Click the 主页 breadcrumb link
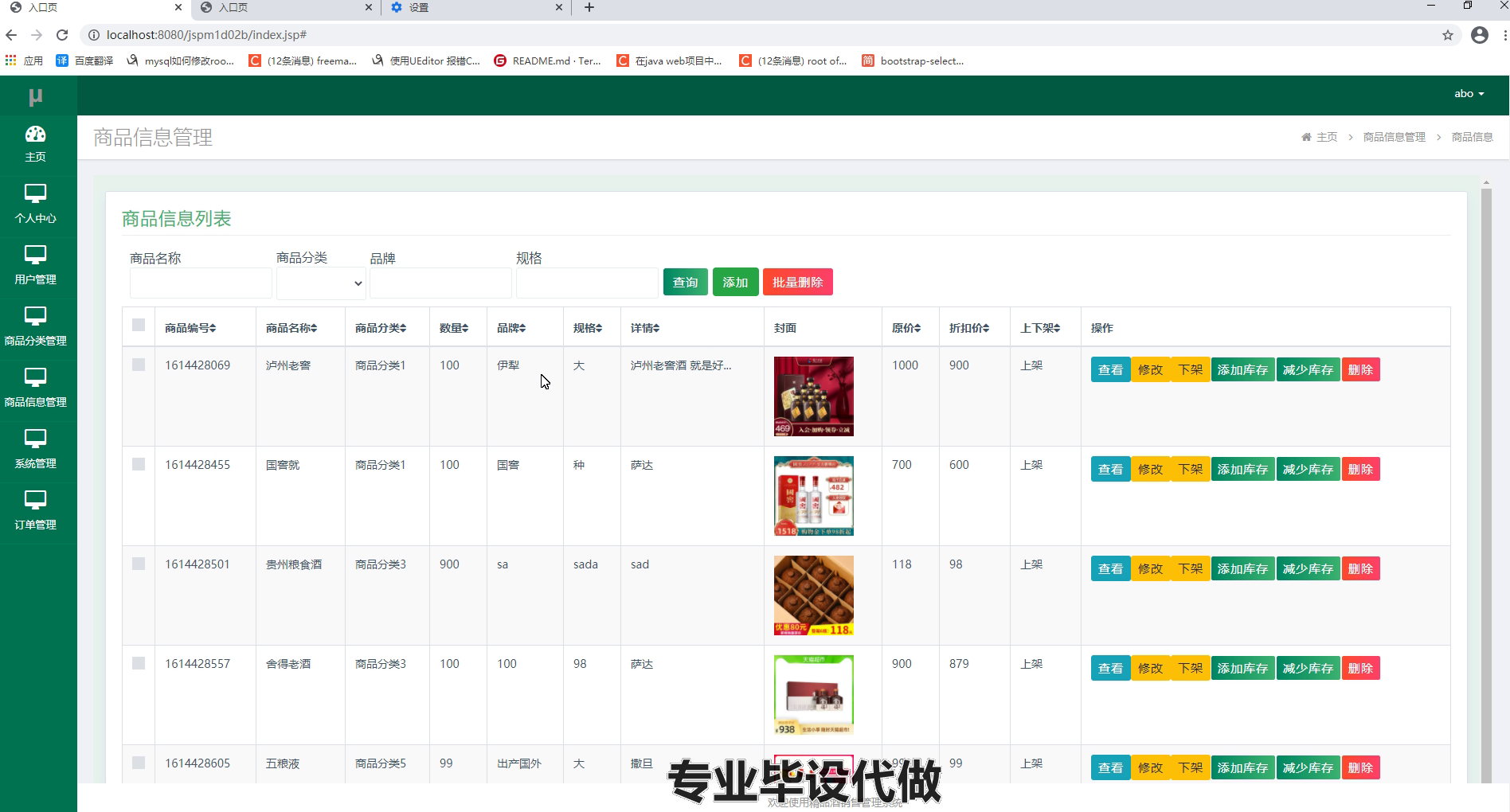 (1327, 137)
